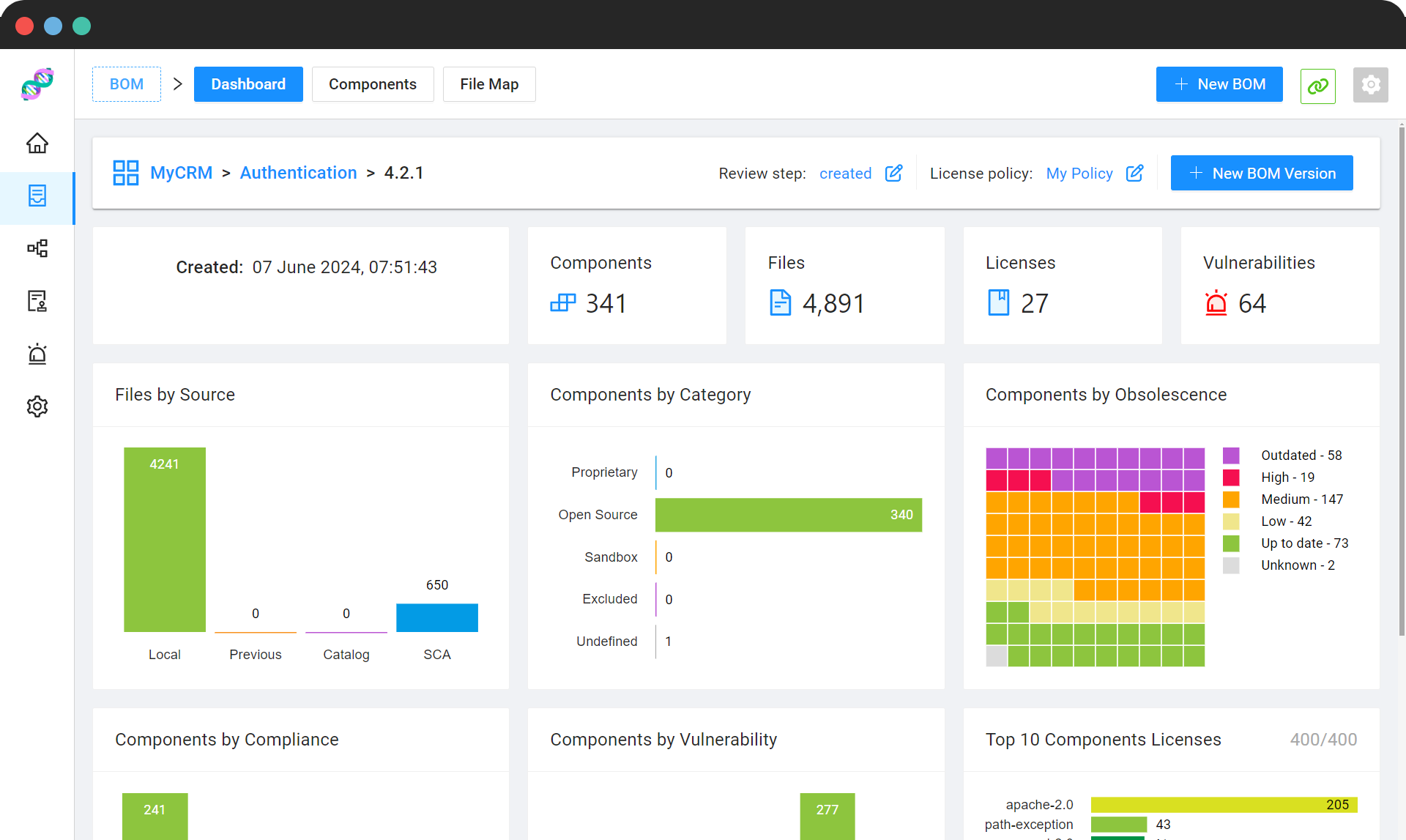Select the Dashboard tab

coord(248,84)
